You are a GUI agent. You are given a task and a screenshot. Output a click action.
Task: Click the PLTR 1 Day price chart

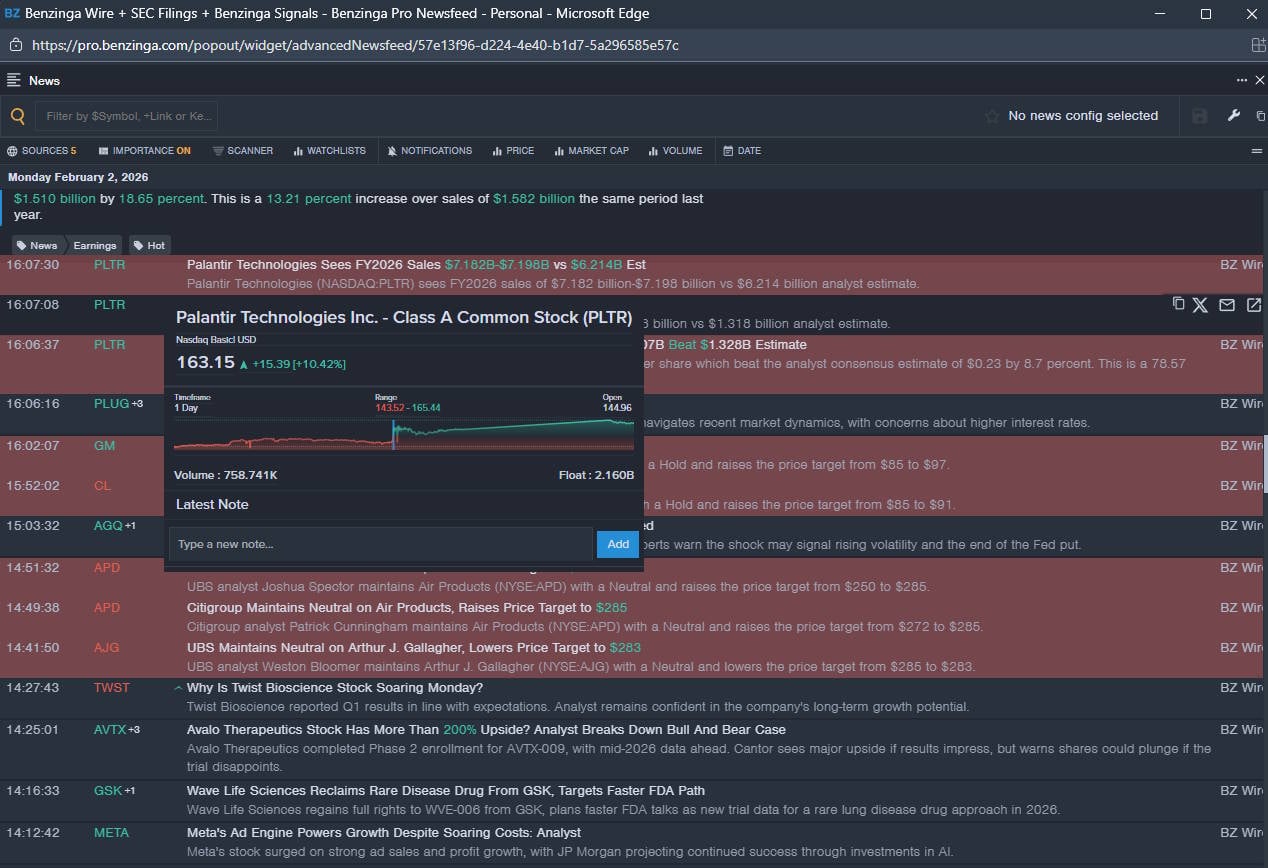pyautogui.click(x=404, y=434)
